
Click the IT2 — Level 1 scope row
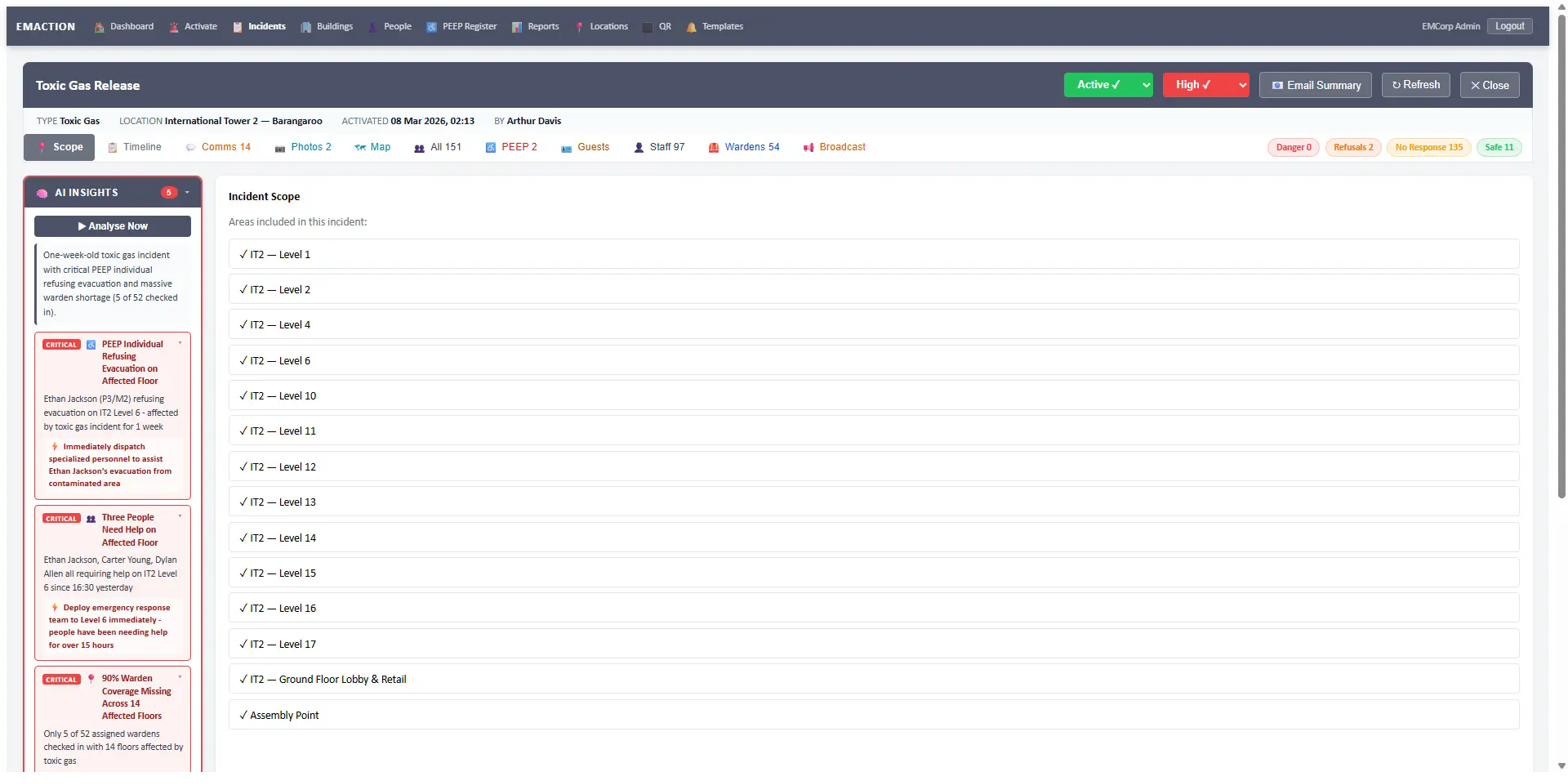tap(873, 254)
